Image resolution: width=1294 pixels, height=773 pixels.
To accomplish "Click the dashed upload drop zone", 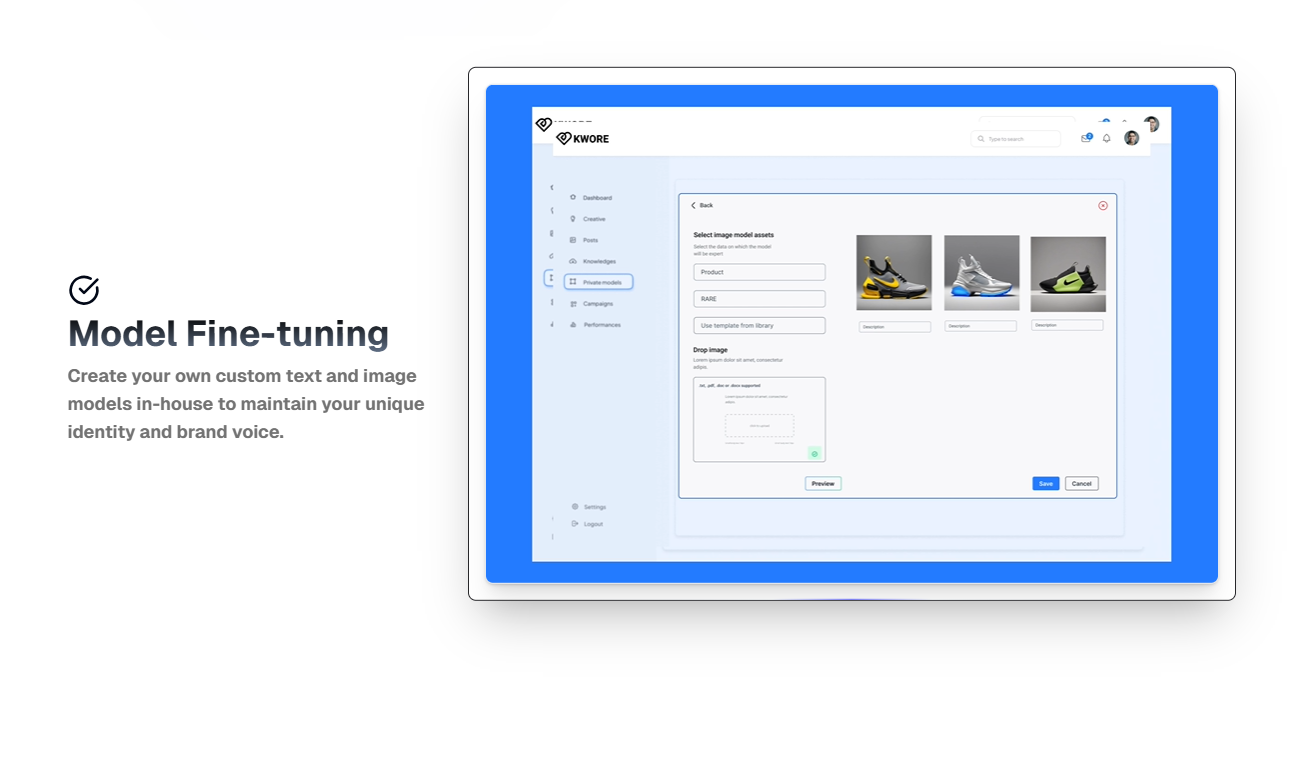I will pyautogui.click(x=759, y=425).
